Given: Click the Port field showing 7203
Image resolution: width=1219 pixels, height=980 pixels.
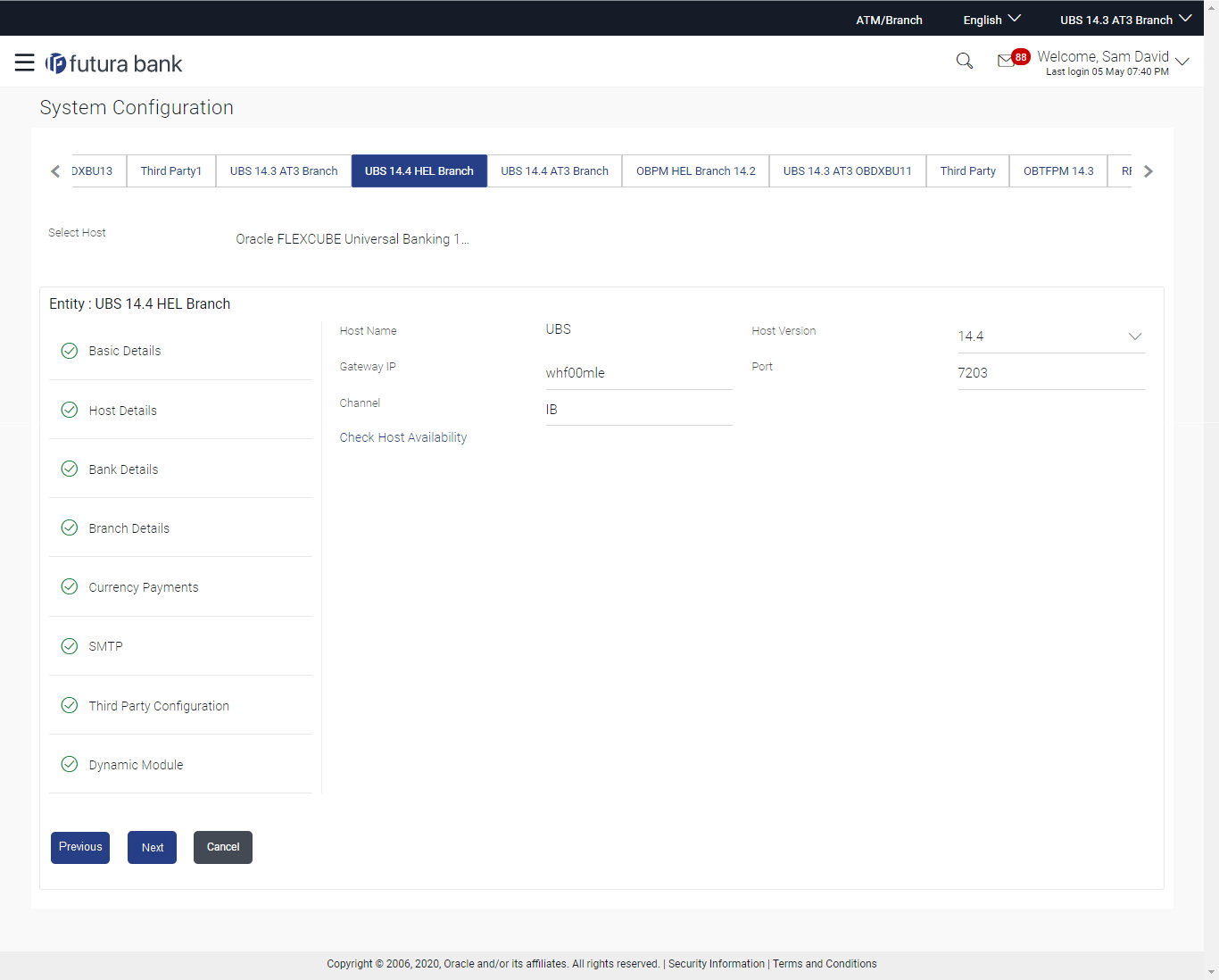Looking at the screenshot, I should pos(1050,373).
